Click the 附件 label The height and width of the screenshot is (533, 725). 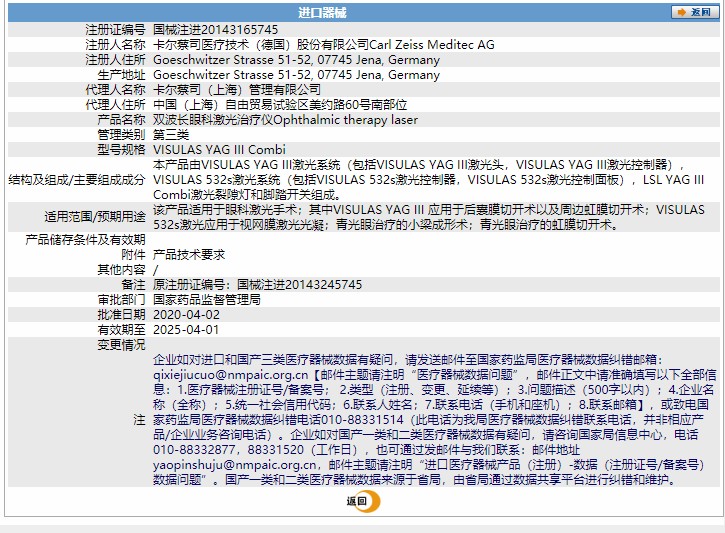133,255
